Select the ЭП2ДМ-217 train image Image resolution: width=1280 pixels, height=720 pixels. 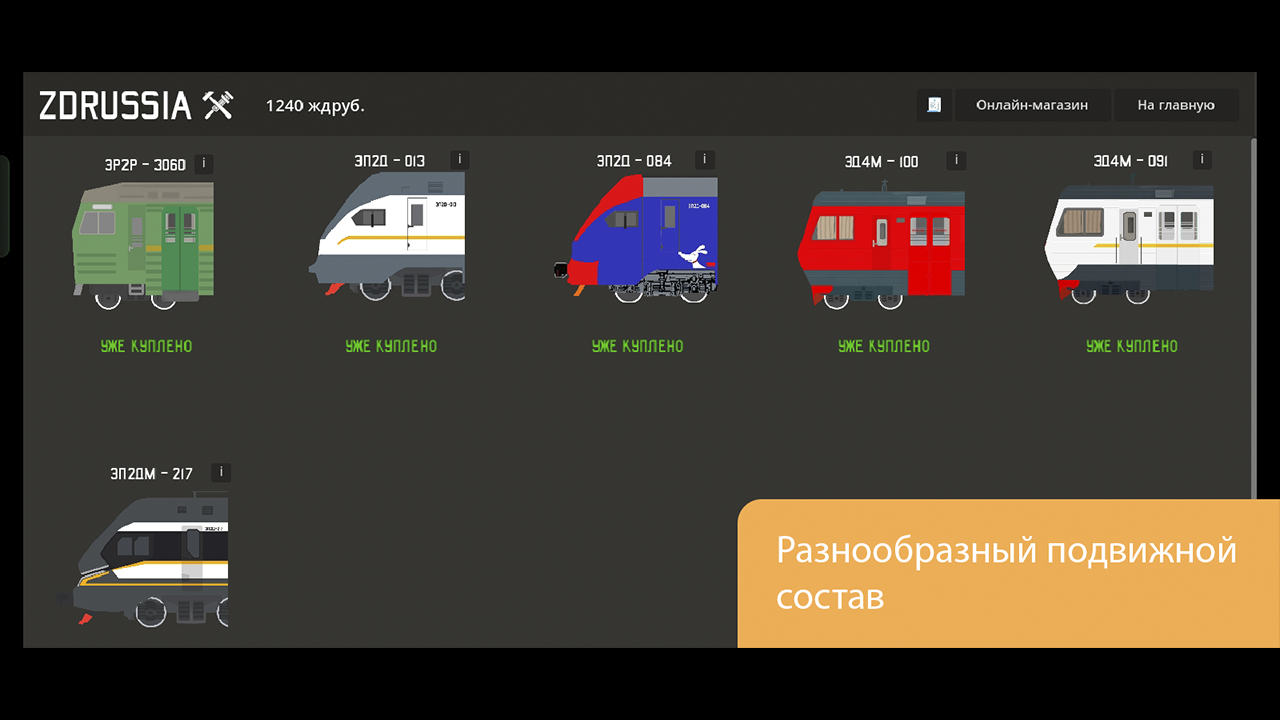[x=150, y=555]
